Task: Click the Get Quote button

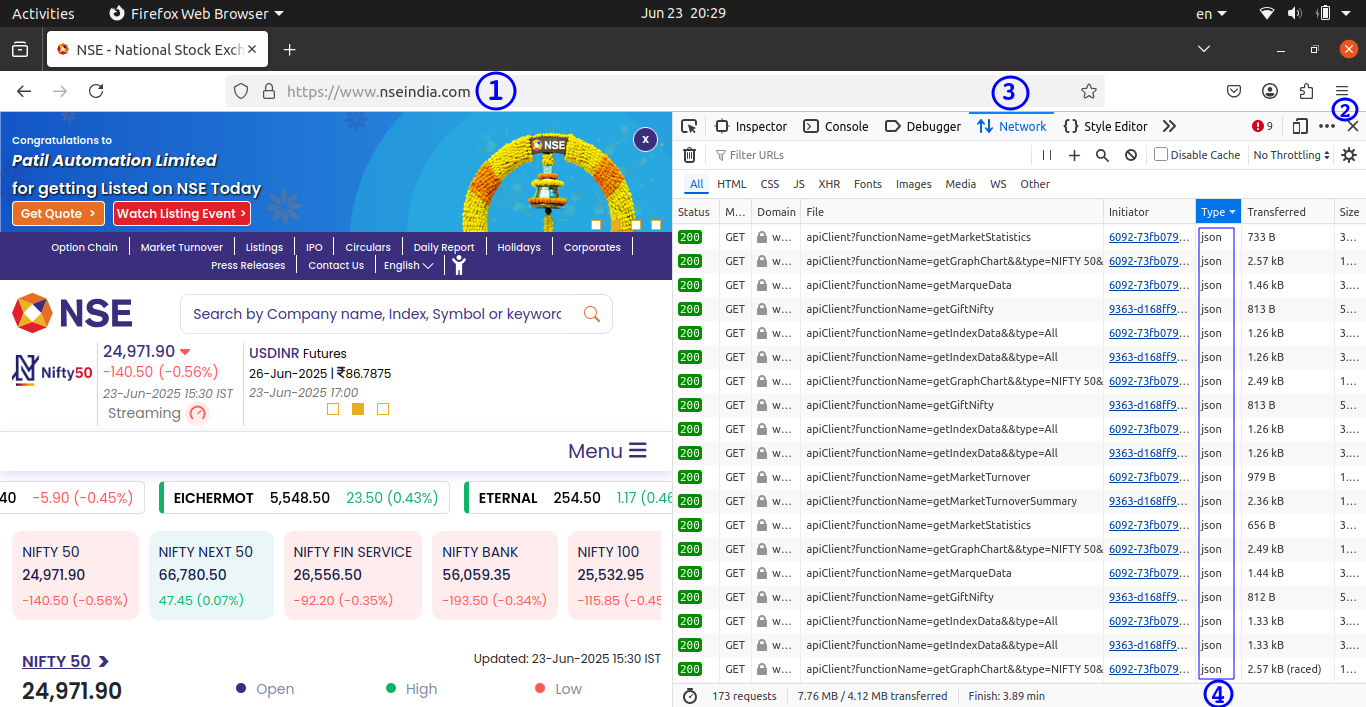Action: point(58,213)
